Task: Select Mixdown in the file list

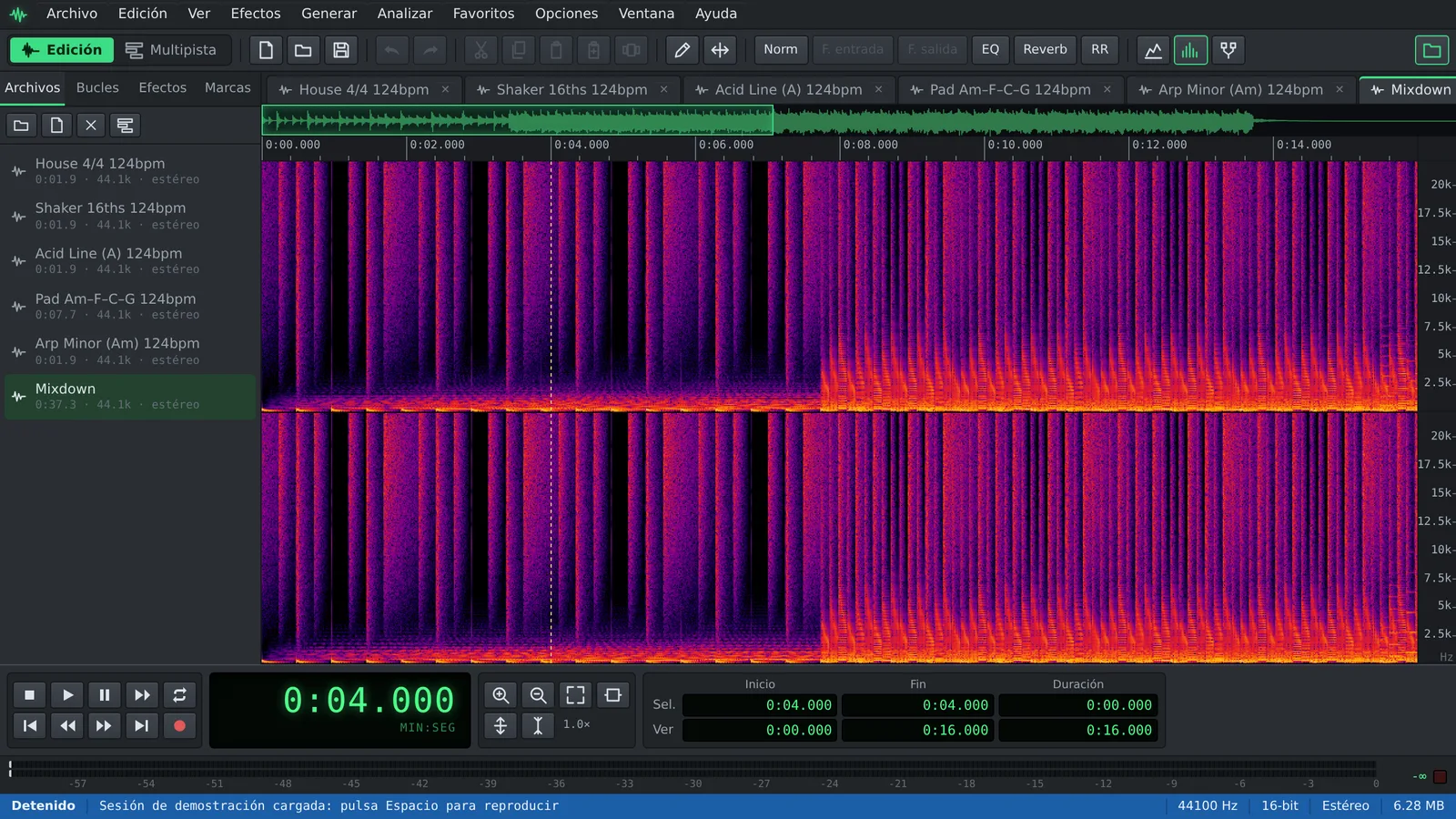Action: pyautogui.click(x=130, y=396)
